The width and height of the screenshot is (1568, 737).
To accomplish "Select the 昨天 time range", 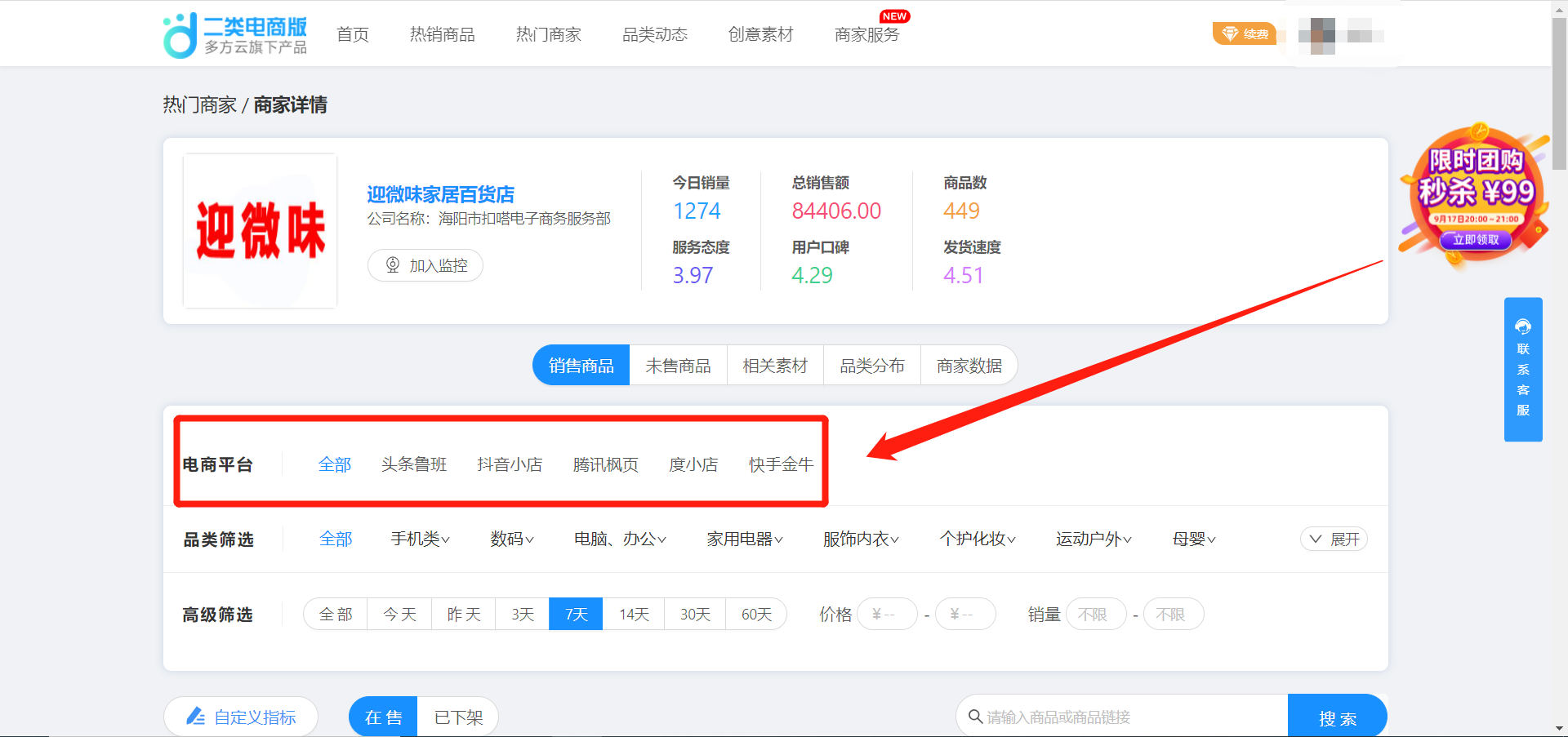I will point(464,614).
